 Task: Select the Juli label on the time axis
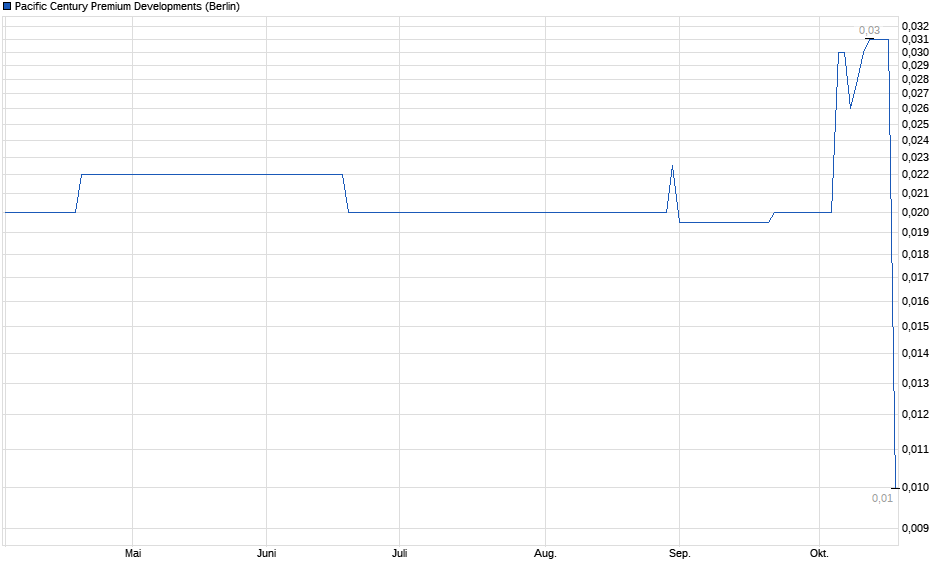(400, 553)
